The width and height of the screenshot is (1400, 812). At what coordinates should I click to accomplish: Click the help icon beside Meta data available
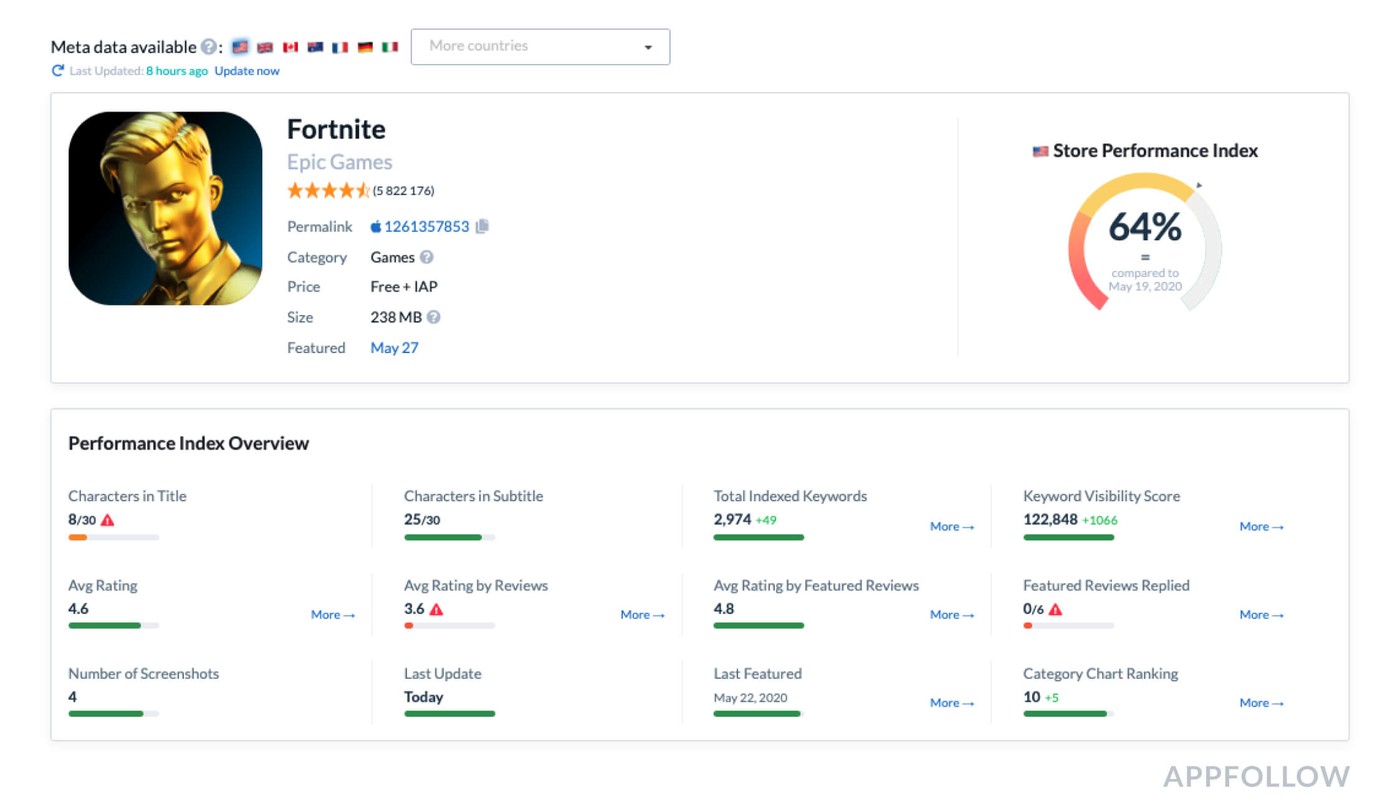click(208, 47)
